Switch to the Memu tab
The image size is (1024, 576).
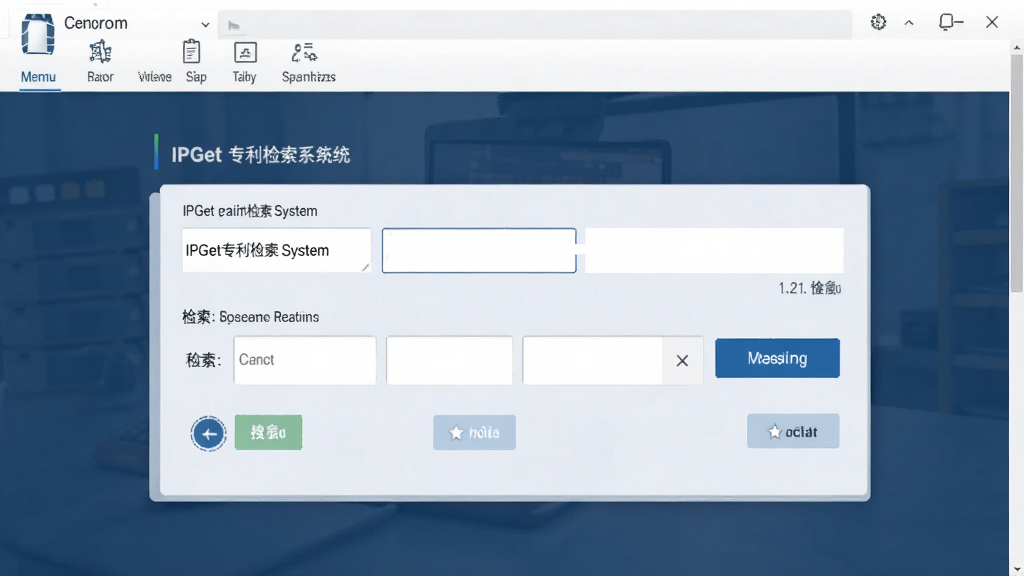click(x=39, y=76)
